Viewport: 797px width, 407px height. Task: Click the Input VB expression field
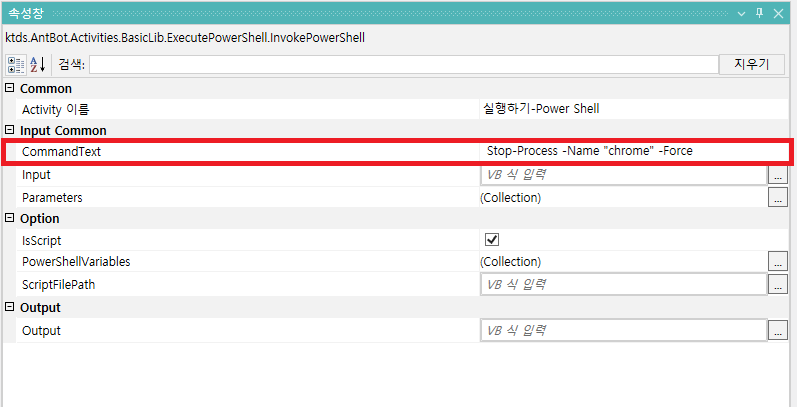622,174
